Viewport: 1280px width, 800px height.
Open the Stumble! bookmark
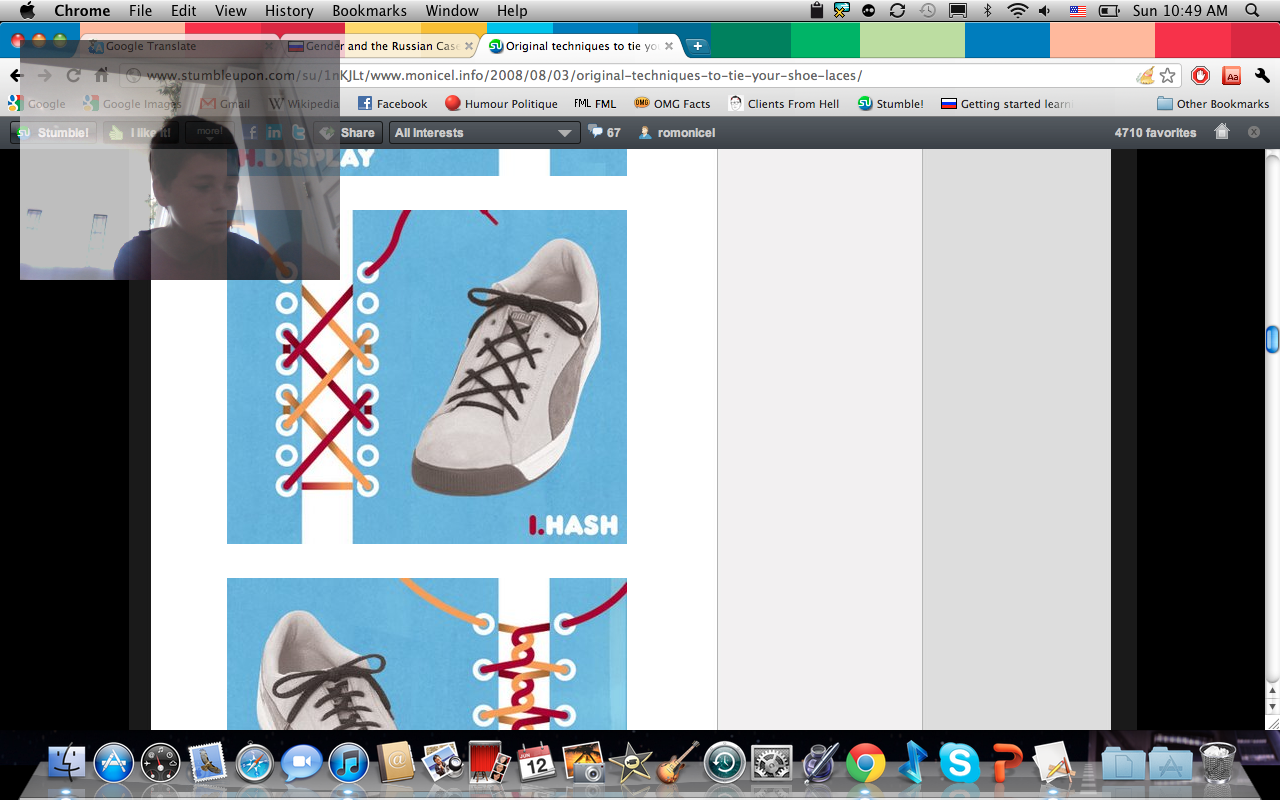click(890, 104)
